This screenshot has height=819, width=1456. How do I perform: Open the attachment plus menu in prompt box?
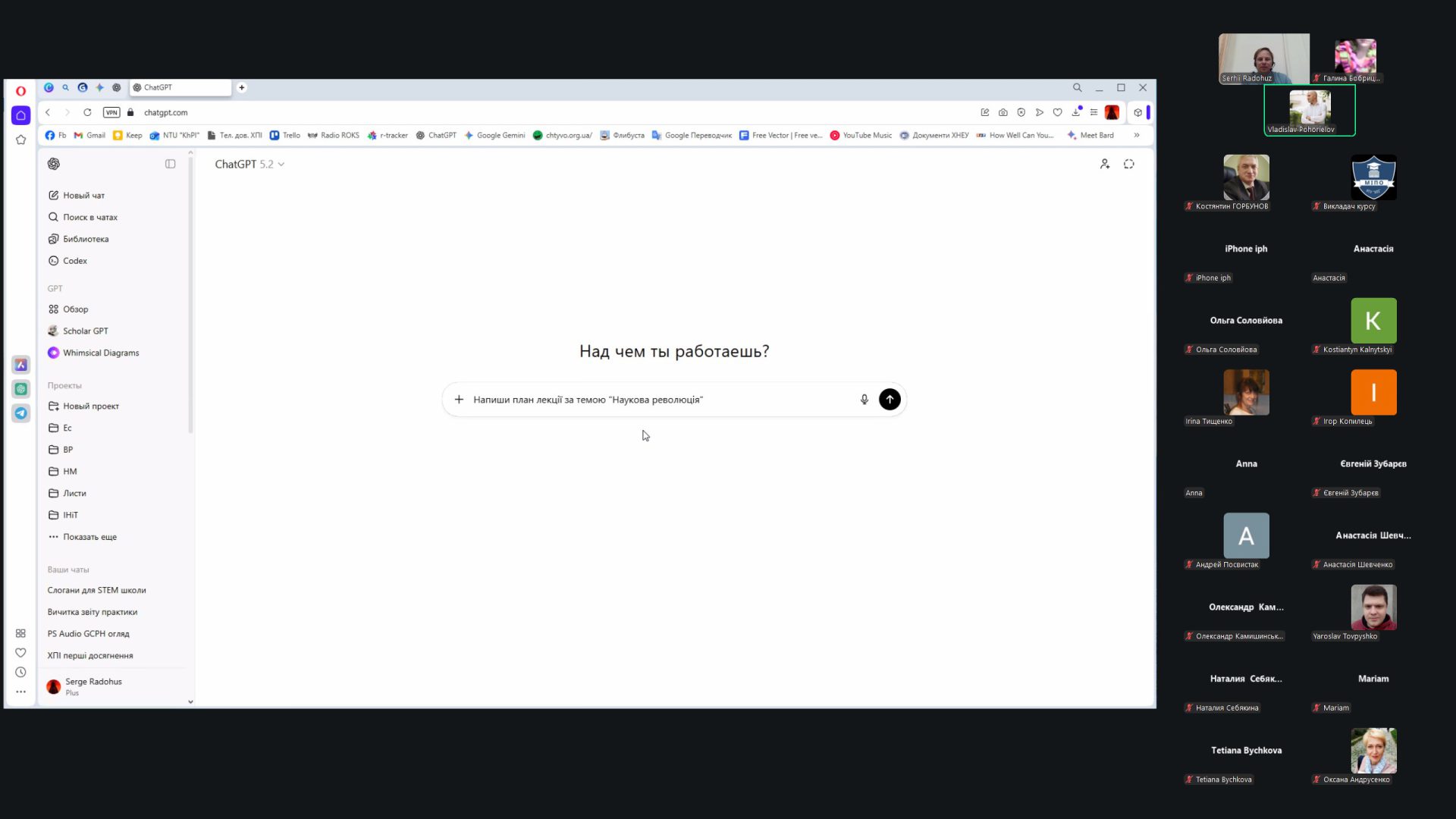click(x=459, y=400)
